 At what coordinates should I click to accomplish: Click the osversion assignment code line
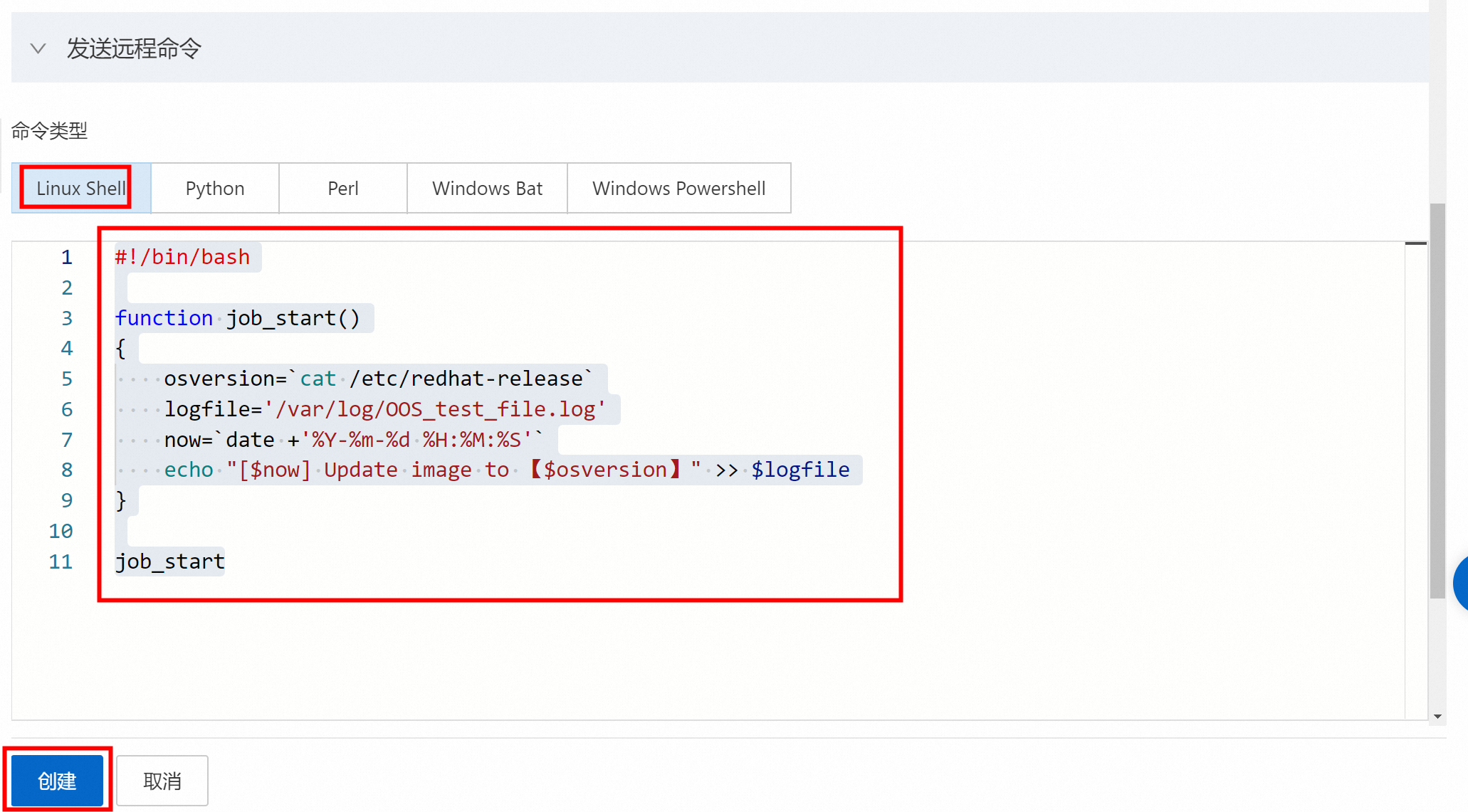pos(377,379)
